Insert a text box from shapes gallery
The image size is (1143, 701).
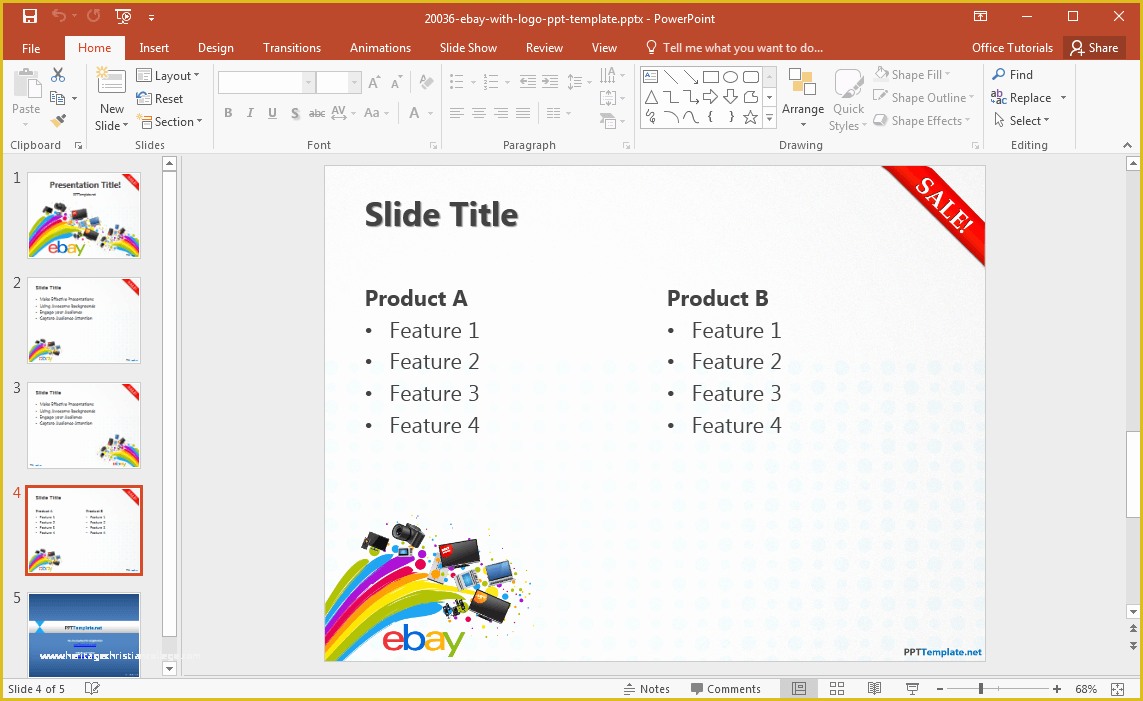651,77
